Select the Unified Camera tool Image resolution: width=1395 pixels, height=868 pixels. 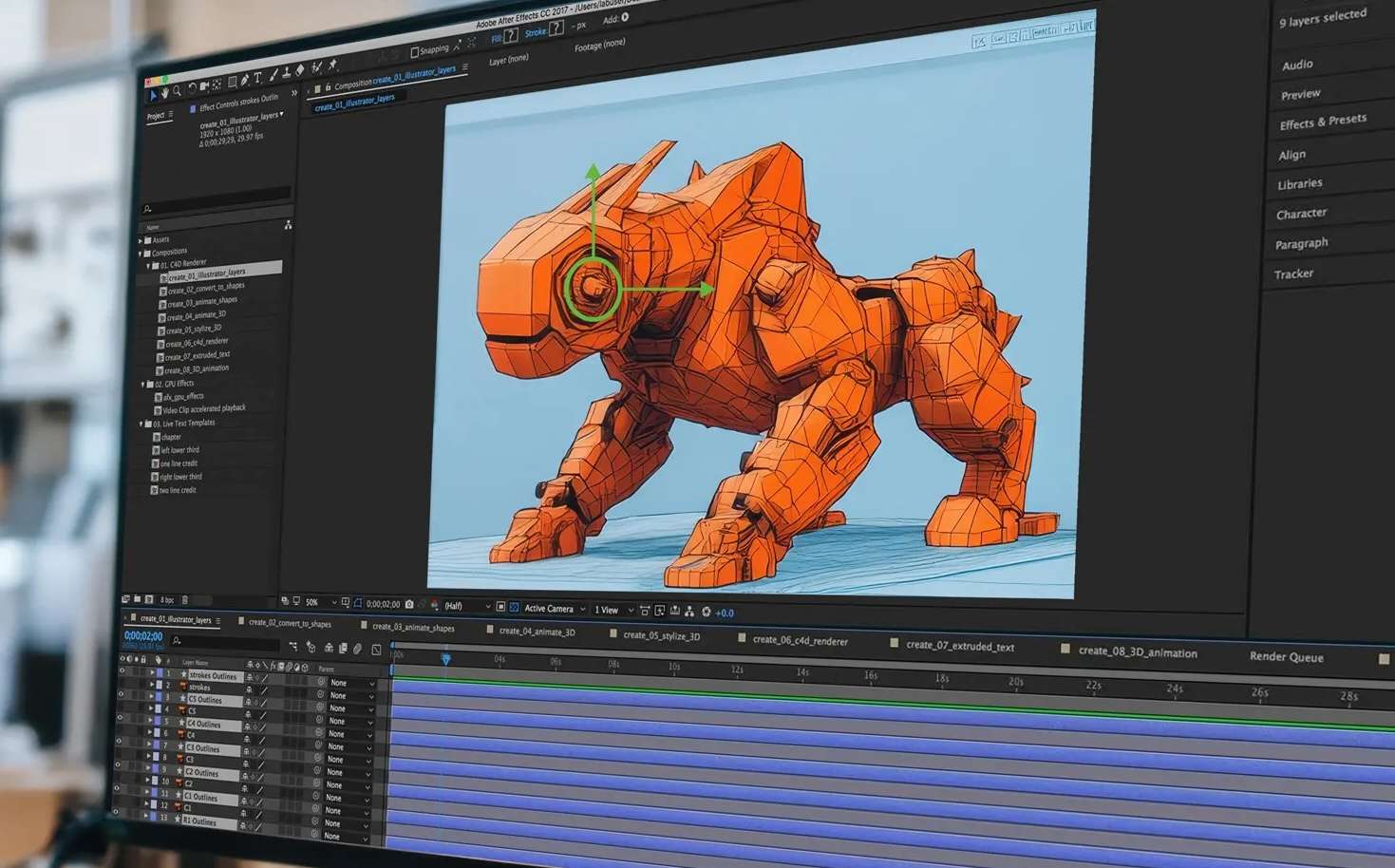(204, 86)
